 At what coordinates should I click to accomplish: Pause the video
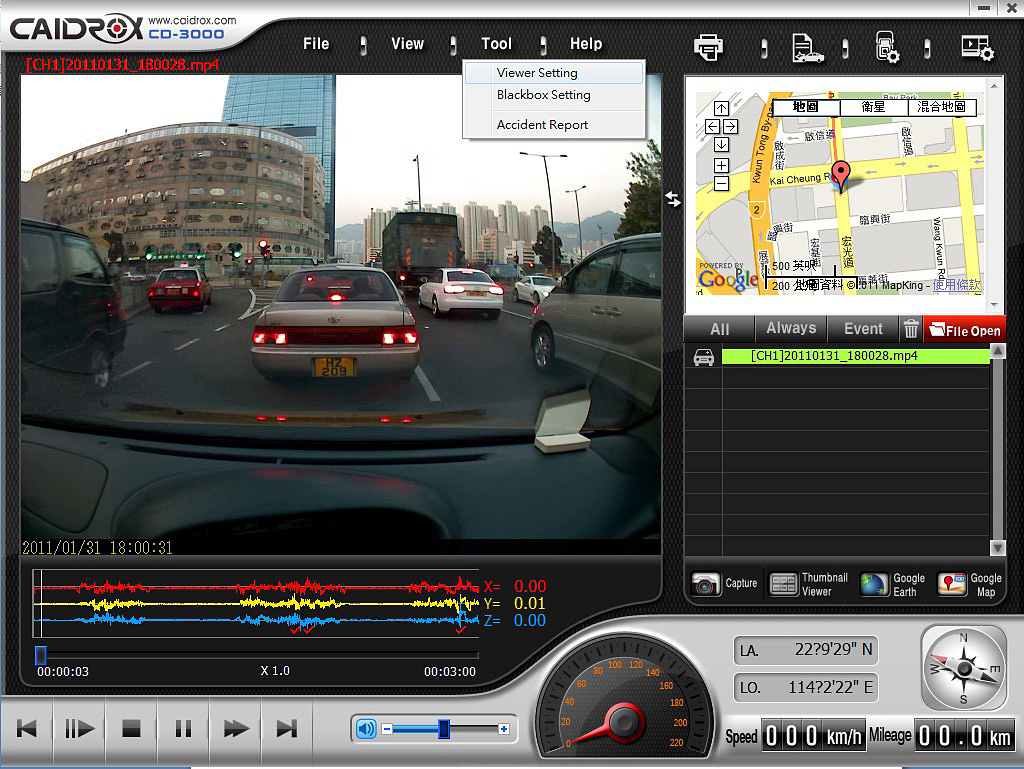tap(184, 729)
